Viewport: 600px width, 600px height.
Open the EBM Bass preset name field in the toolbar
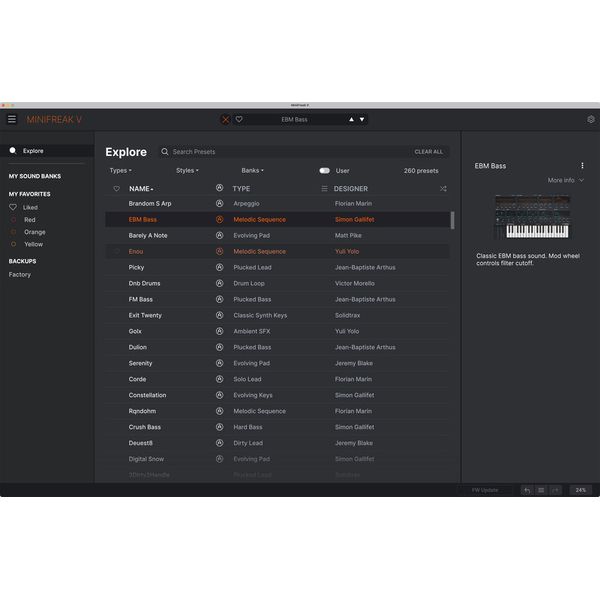point(294,119)
